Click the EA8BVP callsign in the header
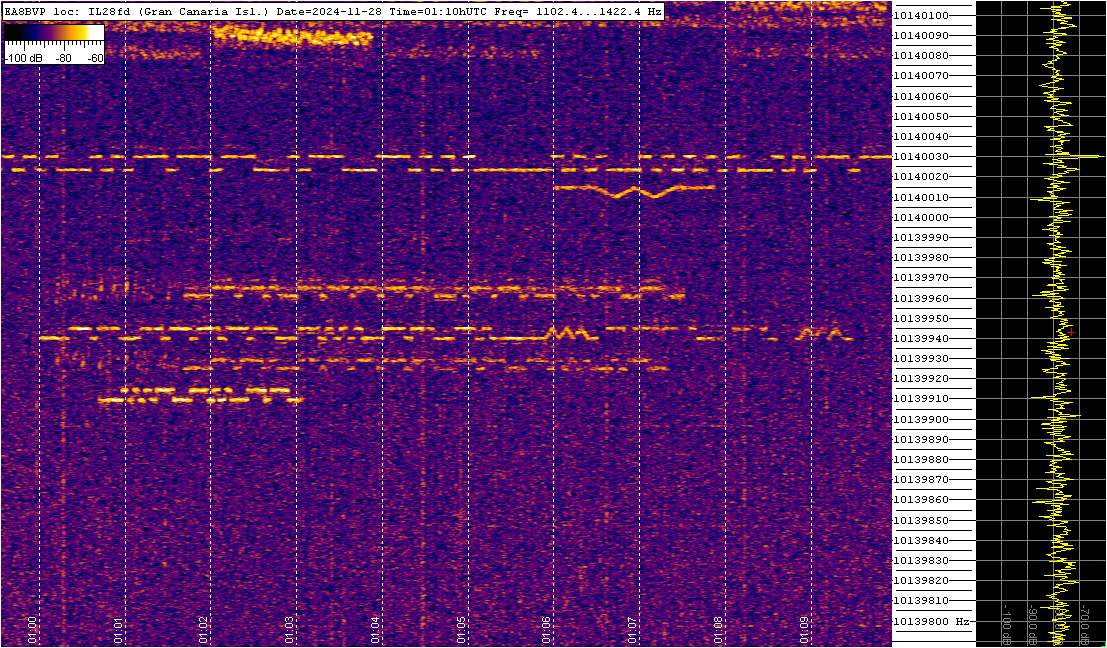The image size is (1107, 648). pos(23,11)
